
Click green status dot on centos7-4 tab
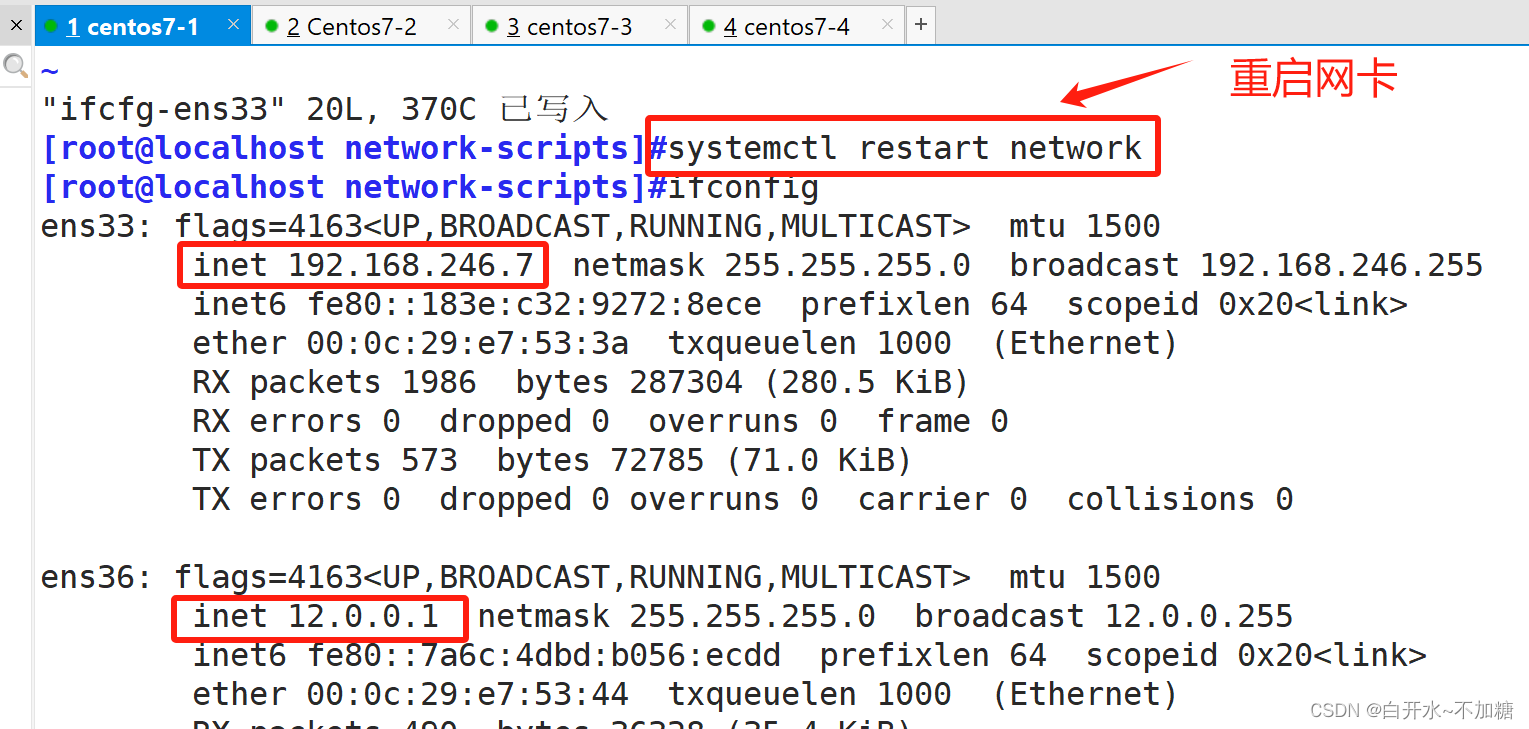[x=709, y=26]
